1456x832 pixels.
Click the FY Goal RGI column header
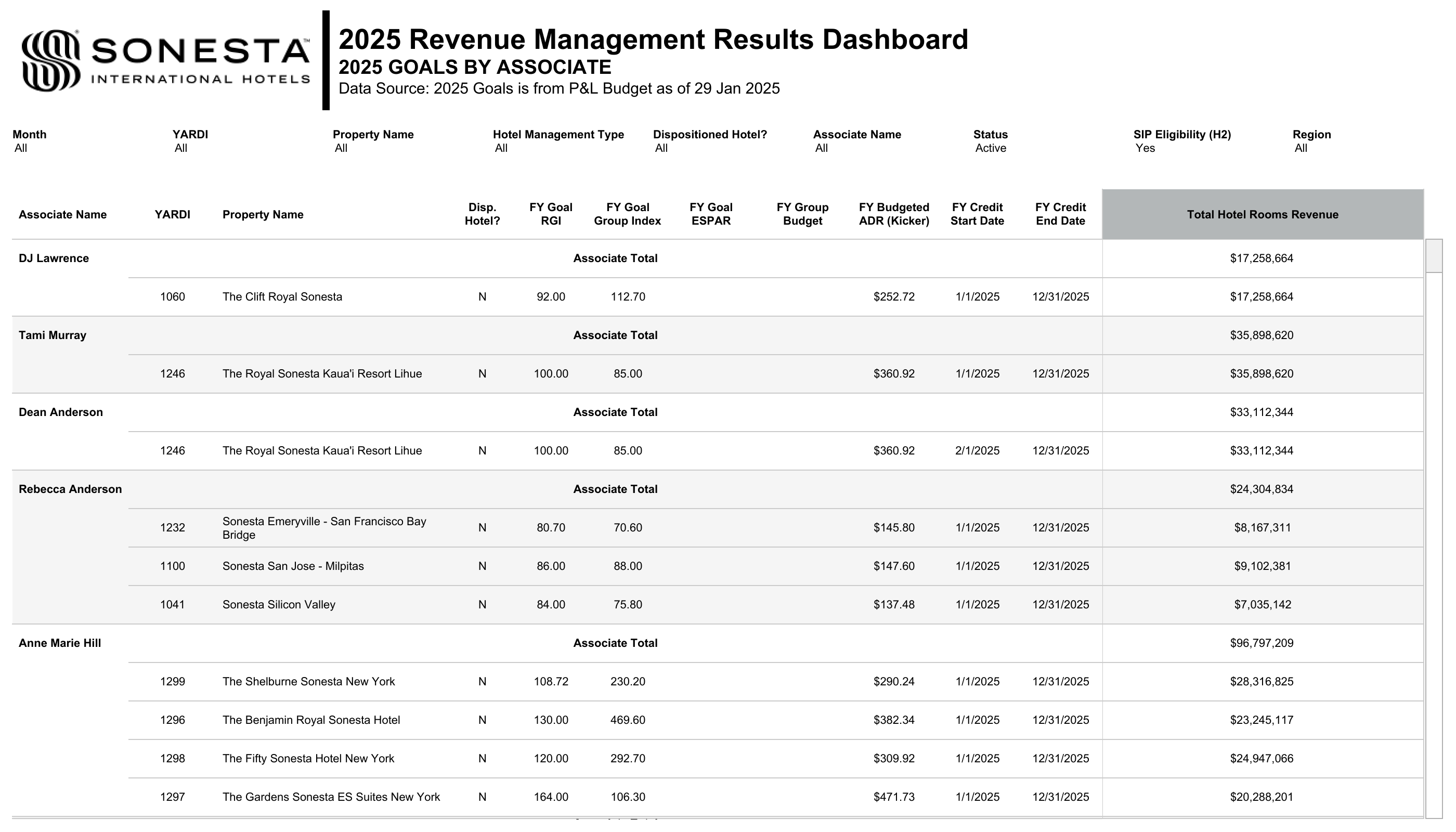551,214
